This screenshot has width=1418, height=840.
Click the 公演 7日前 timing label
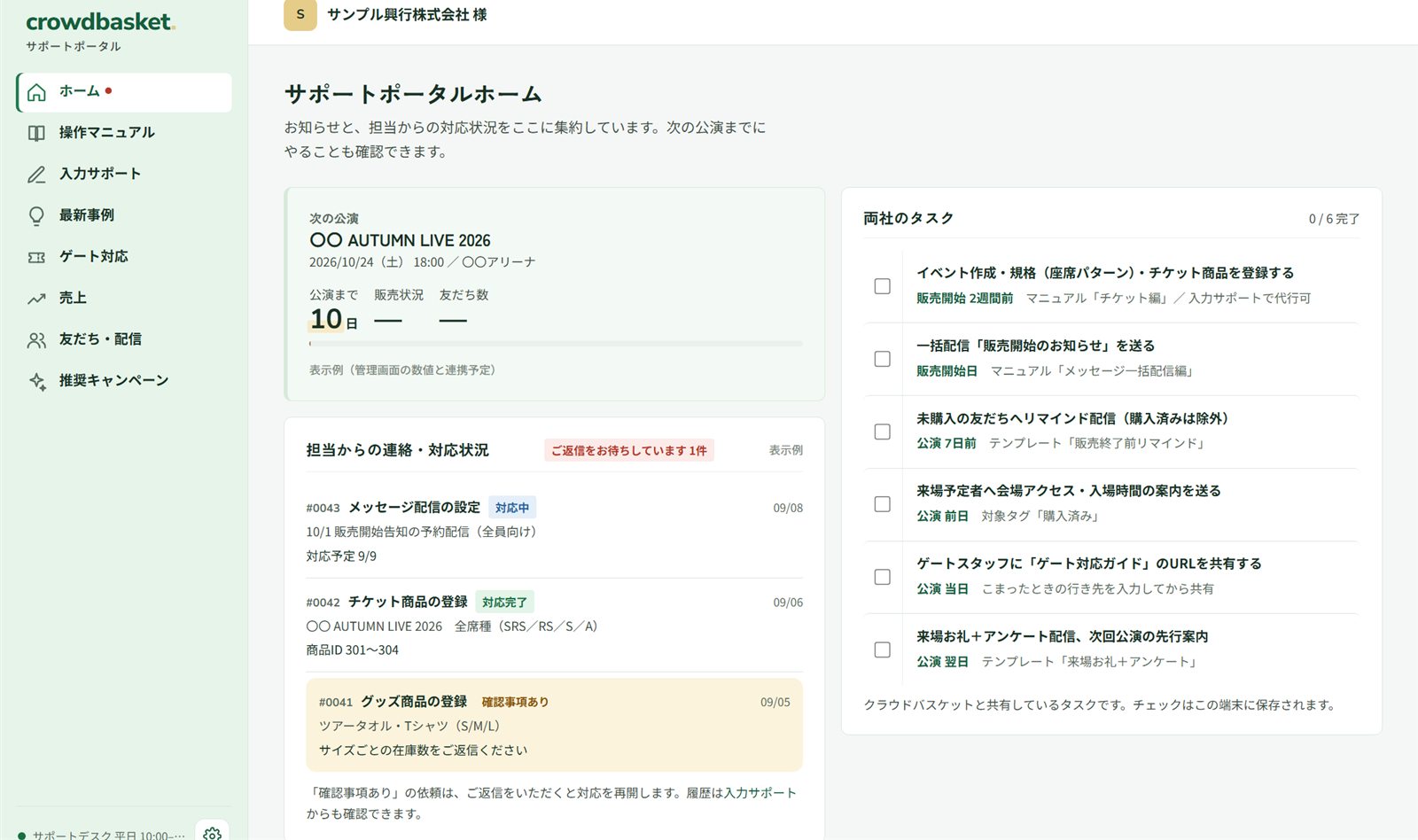click(946, 443)
